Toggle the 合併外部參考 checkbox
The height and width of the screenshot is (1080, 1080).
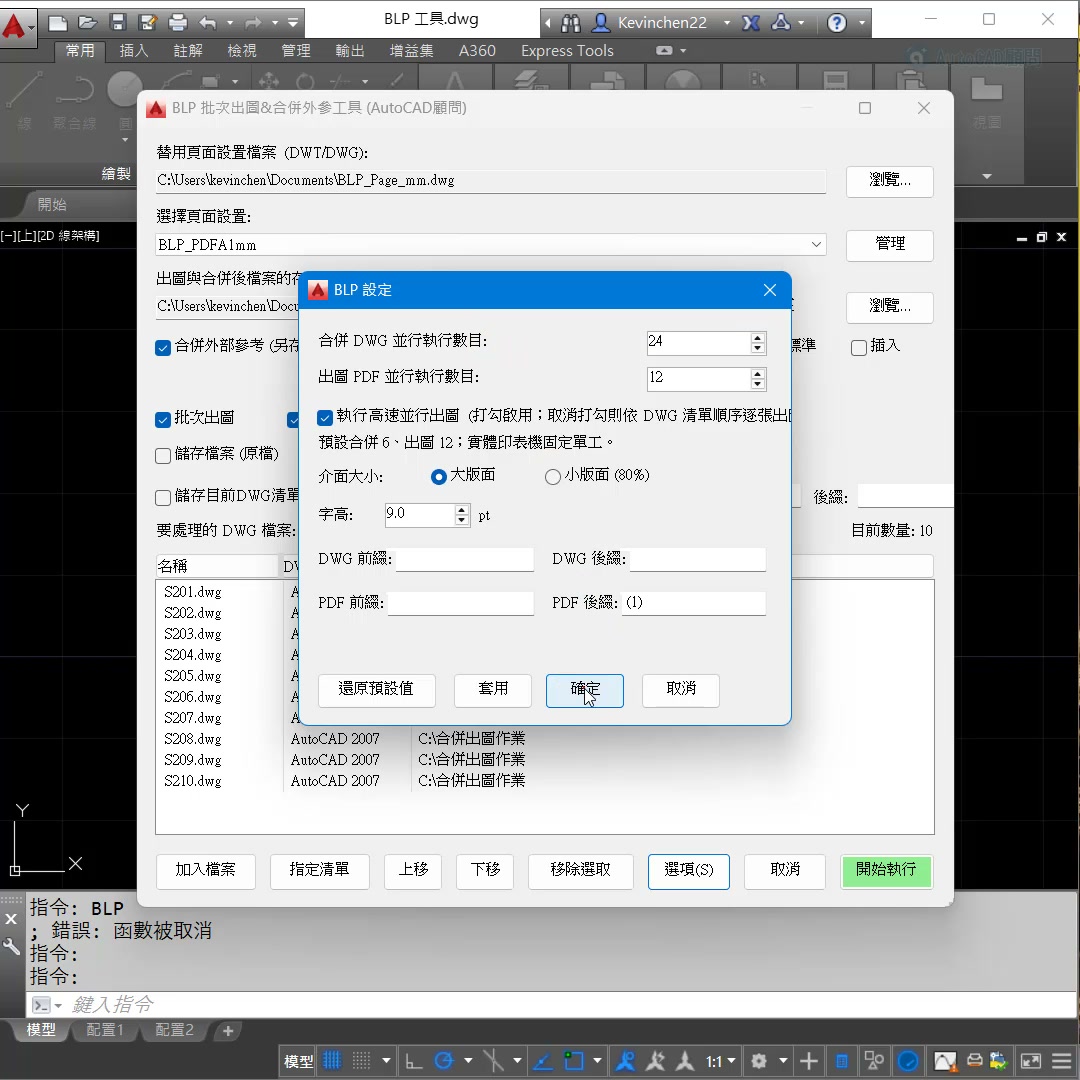(x=163, y=348)
